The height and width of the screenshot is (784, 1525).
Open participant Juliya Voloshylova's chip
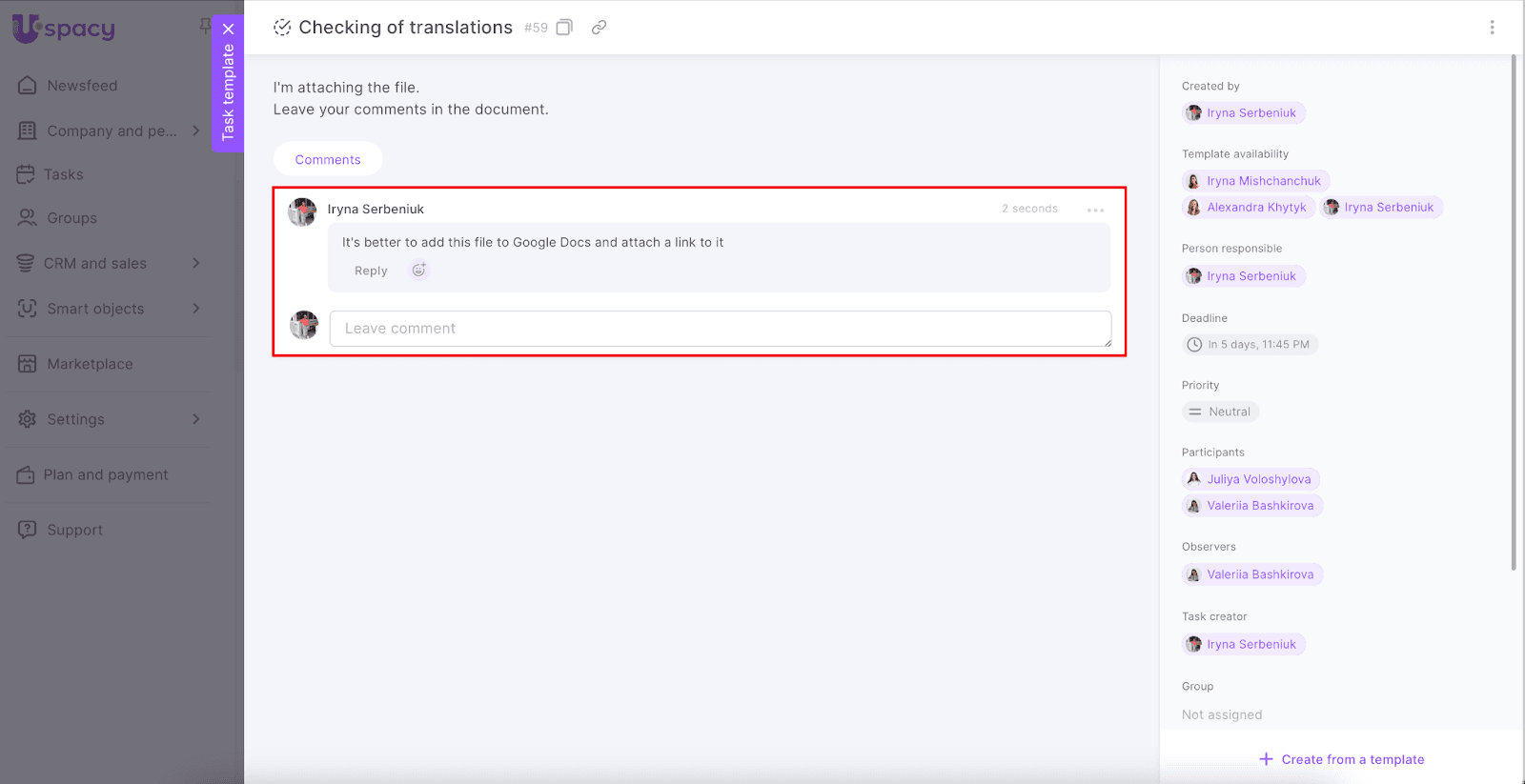(1250, 479)
